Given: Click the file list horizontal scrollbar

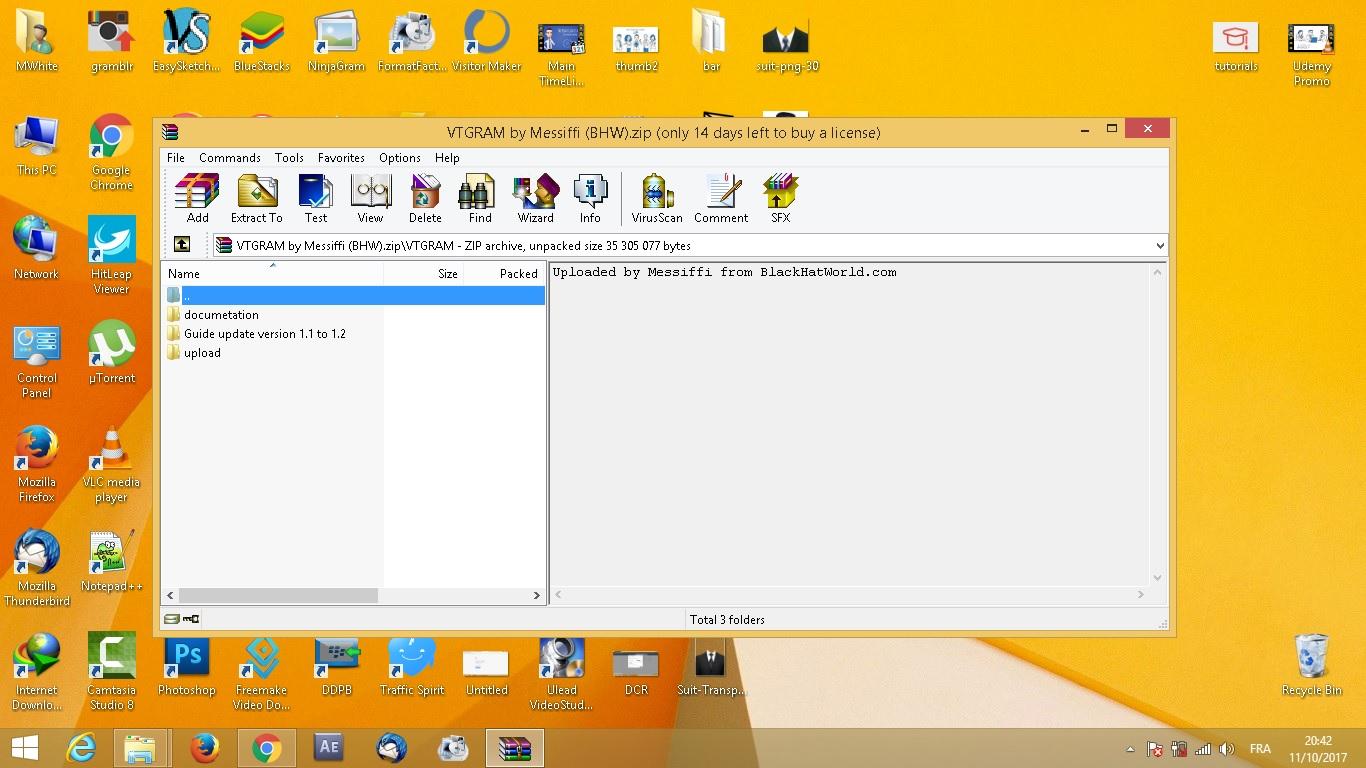Looking at the screenshot, I should pyautogui.click(x=278, y=595).
